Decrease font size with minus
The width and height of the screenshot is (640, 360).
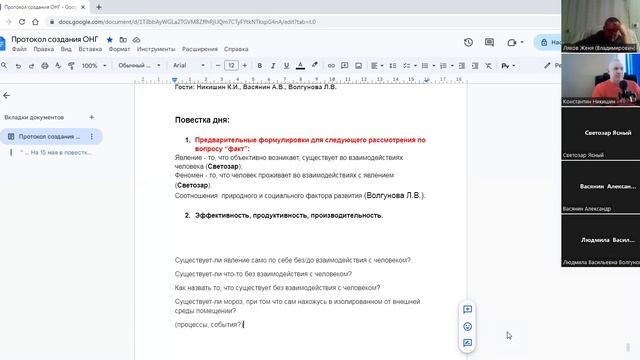[218, 66]
